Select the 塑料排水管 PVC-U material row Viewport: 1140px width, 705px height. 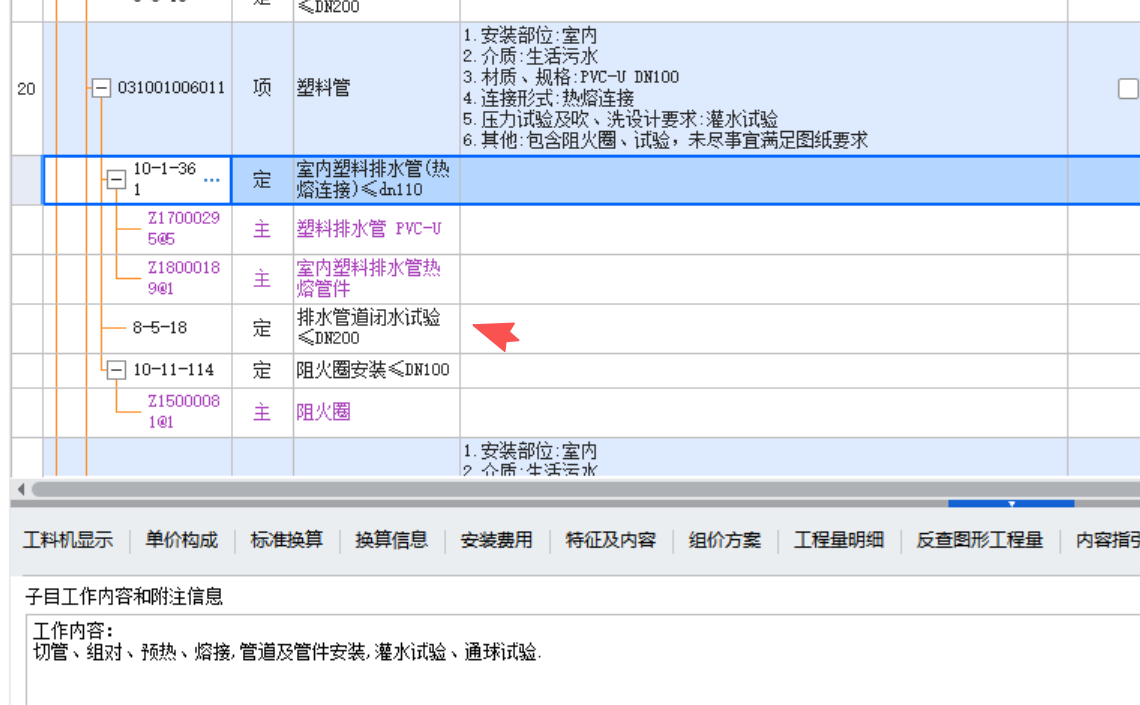pos(372,229)
